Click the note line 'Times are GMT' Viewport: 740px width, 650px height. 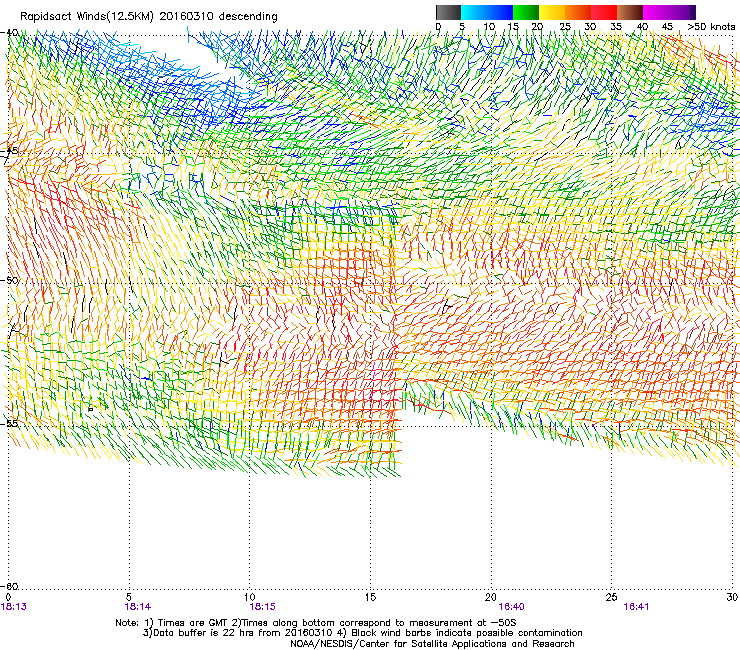193,623
